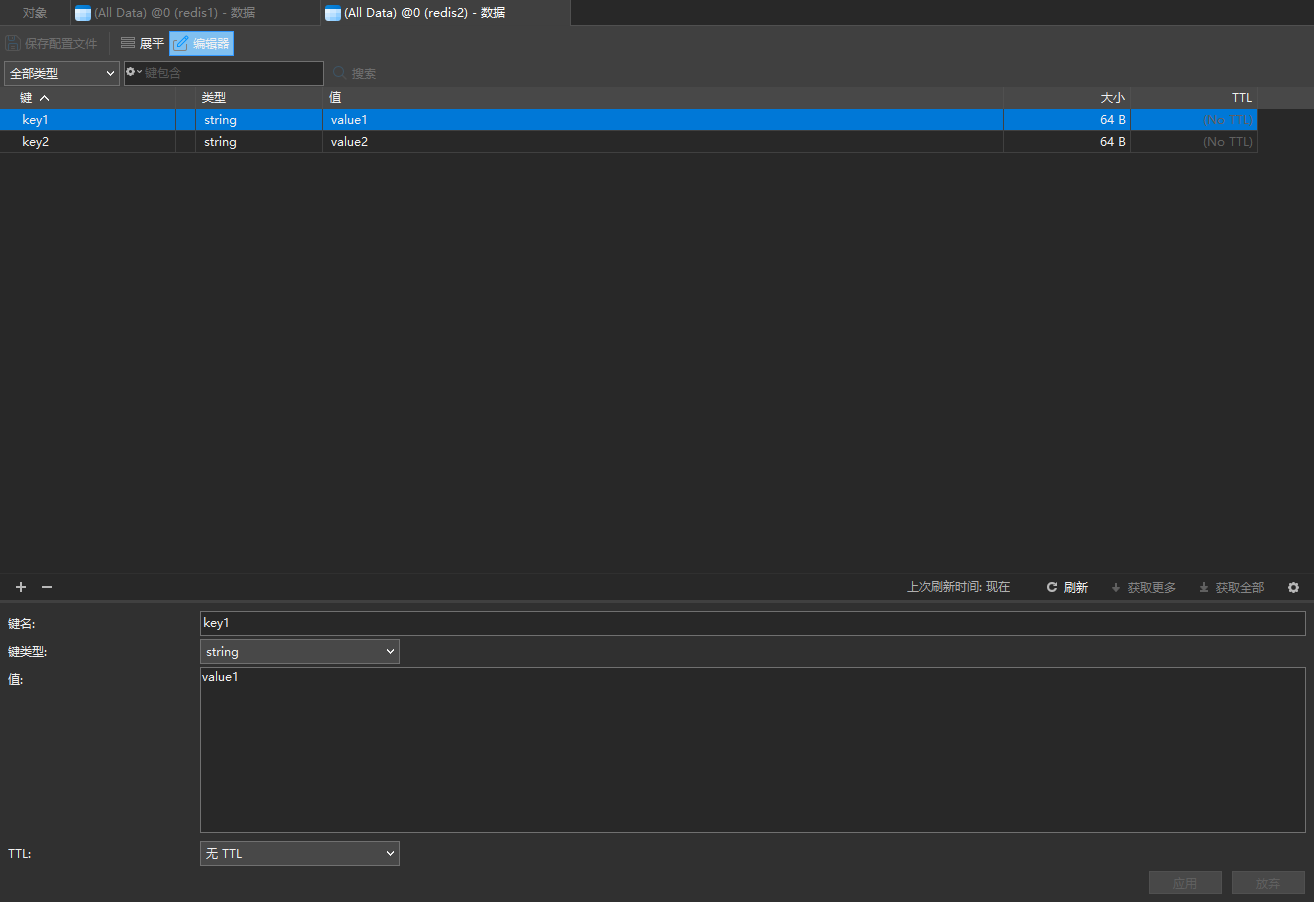The height and width of the screenshot is (902, 1314).
Task: Click the add key plus icon
Action: tap(21, 587)
